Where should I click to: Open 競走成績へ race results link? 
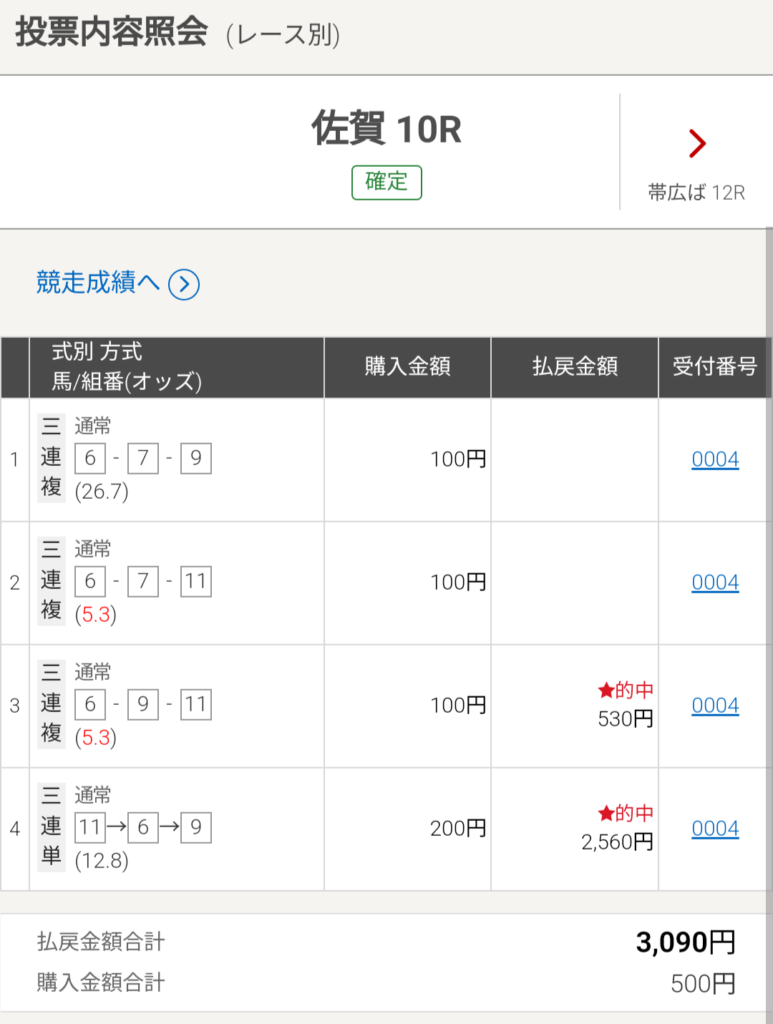coord(98,283)
